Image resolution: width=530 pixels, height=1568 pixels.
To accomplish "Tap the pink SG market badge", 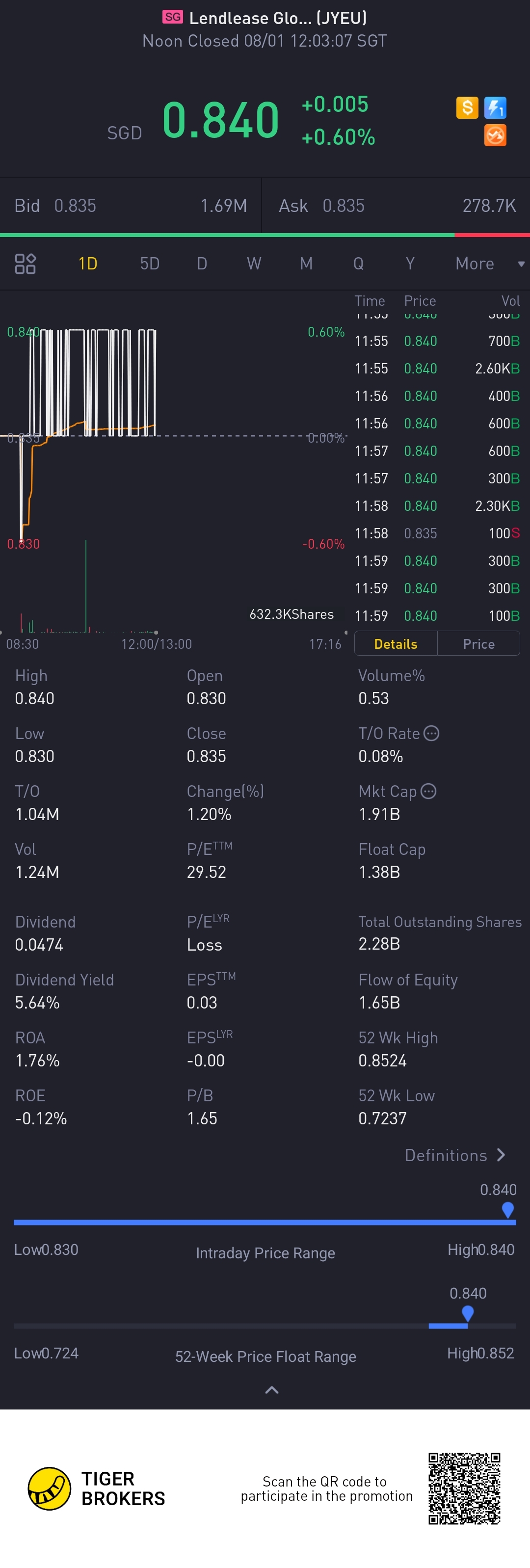I will pyautogui.click(x=172, y=17).
